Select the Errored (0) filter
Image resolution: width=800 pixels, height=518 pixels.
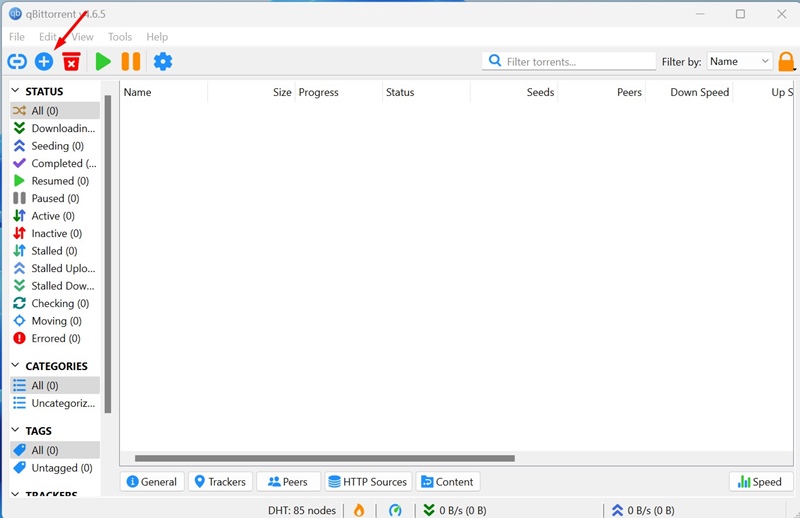[55, 338]
